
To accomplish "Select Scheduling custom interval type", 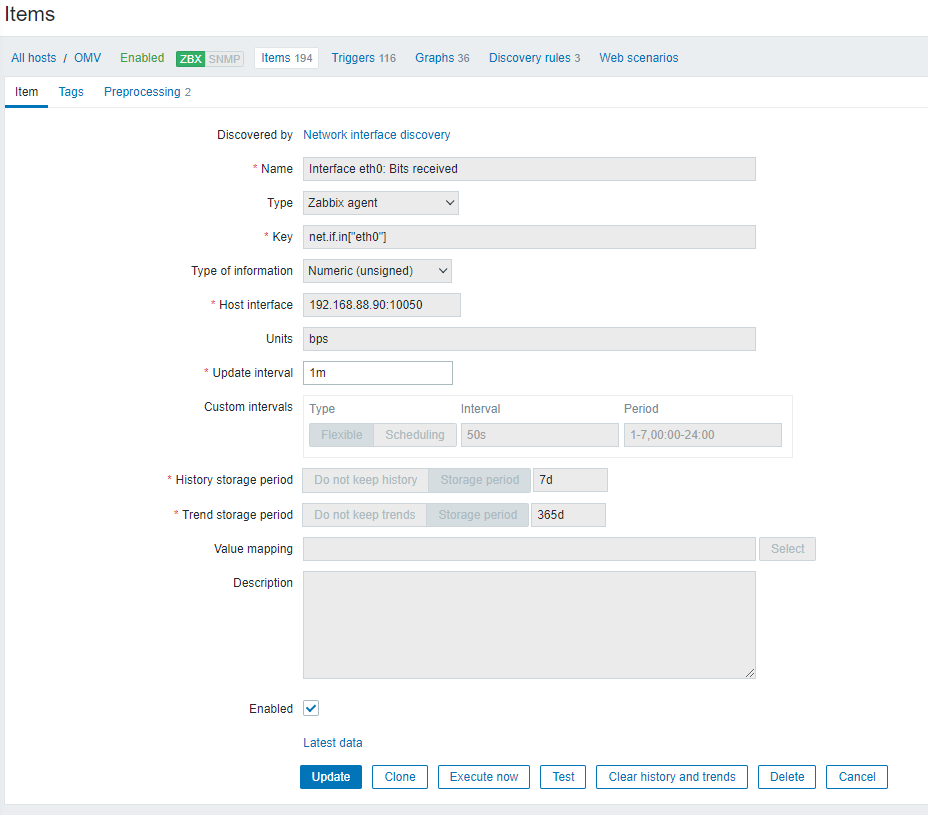I will [x=415, y=434].
